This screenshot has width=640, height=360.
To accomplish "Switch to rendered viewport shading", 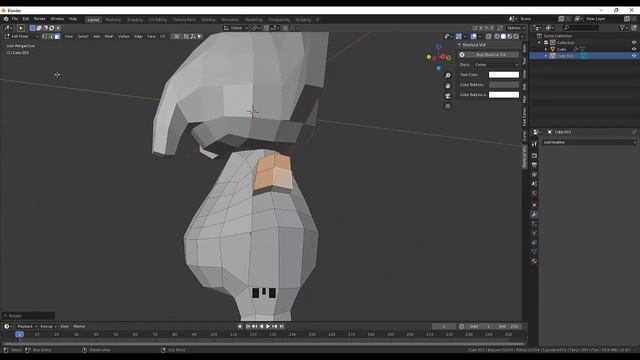I will (516, 36).
